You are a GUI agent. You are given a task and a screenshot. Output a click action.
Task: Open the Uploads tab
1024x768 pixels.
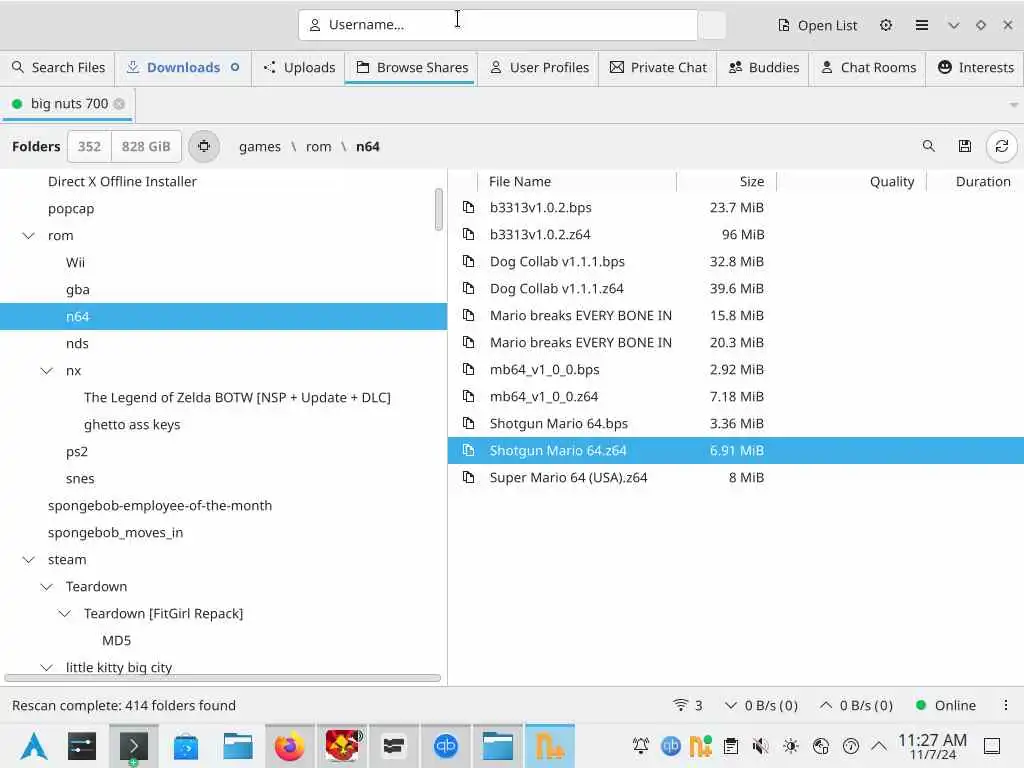point(299,67)
